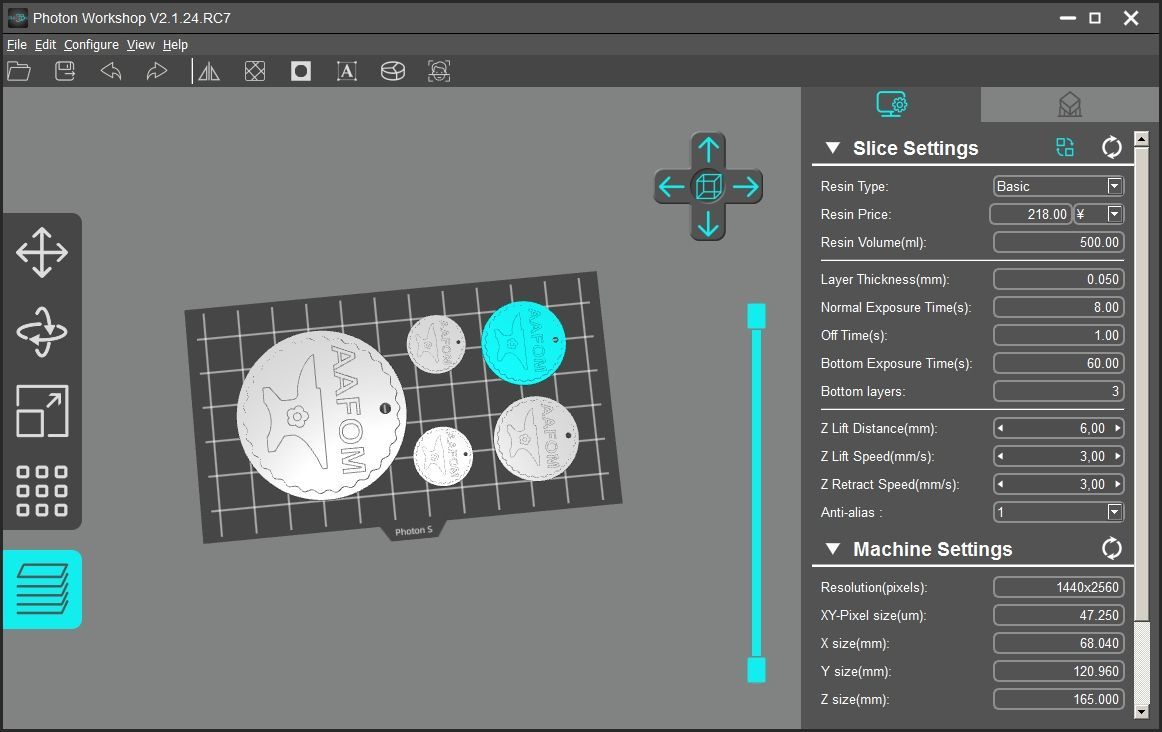Open the resin price currency dropdown
This screenshot has width=1162, height=732.
pos(1114,214)
